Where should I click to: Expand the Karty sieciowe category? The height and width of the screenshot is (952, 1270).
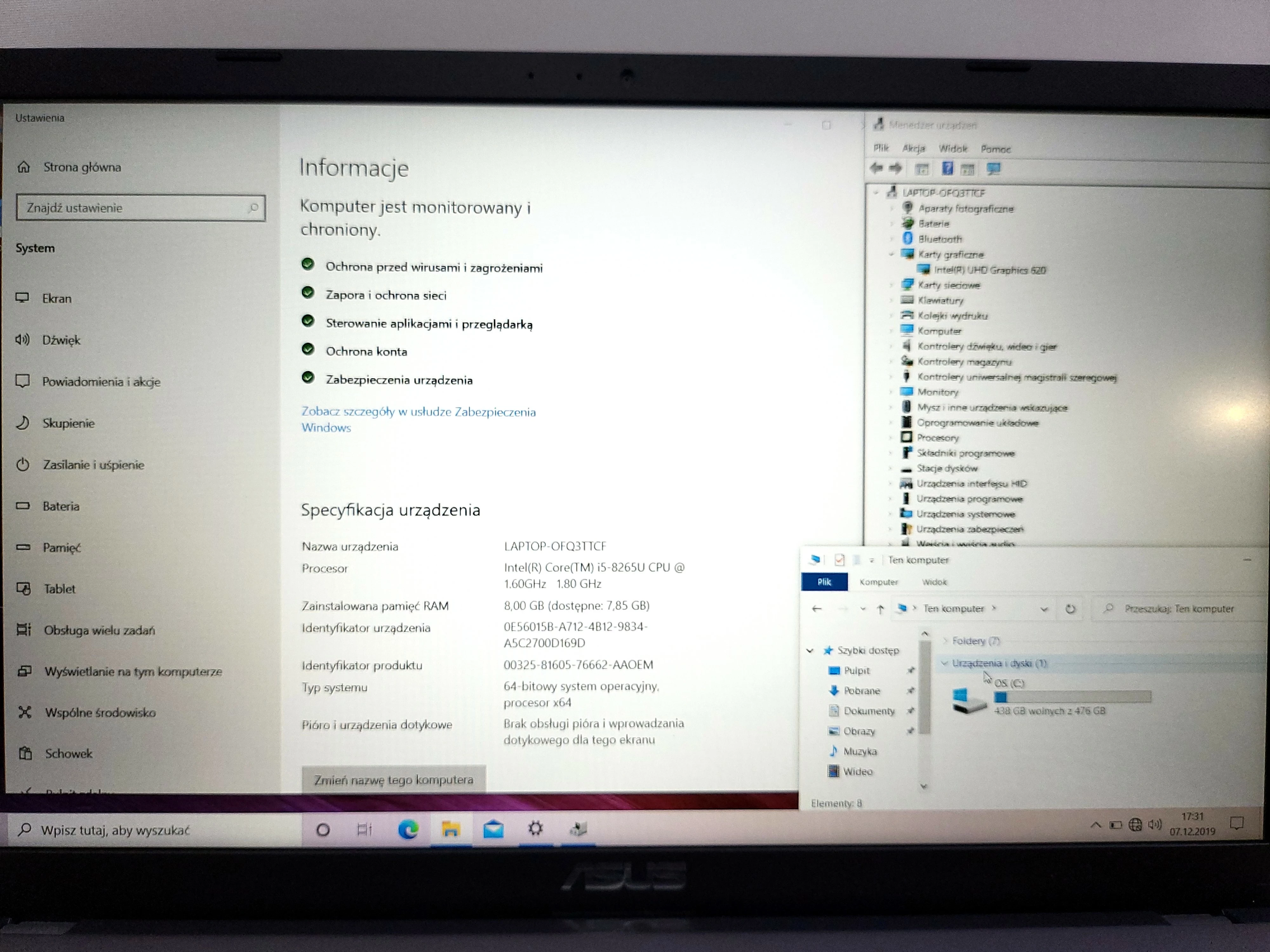(892, 285)
